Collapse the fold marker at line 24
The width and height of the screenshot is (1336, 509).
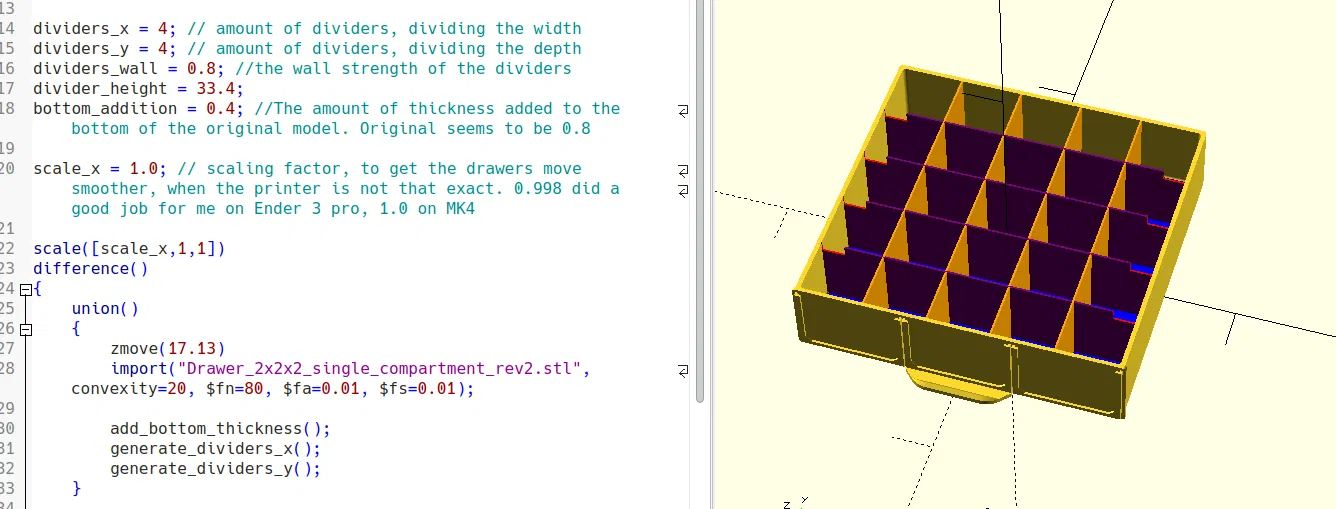click(x=26, y=289)
